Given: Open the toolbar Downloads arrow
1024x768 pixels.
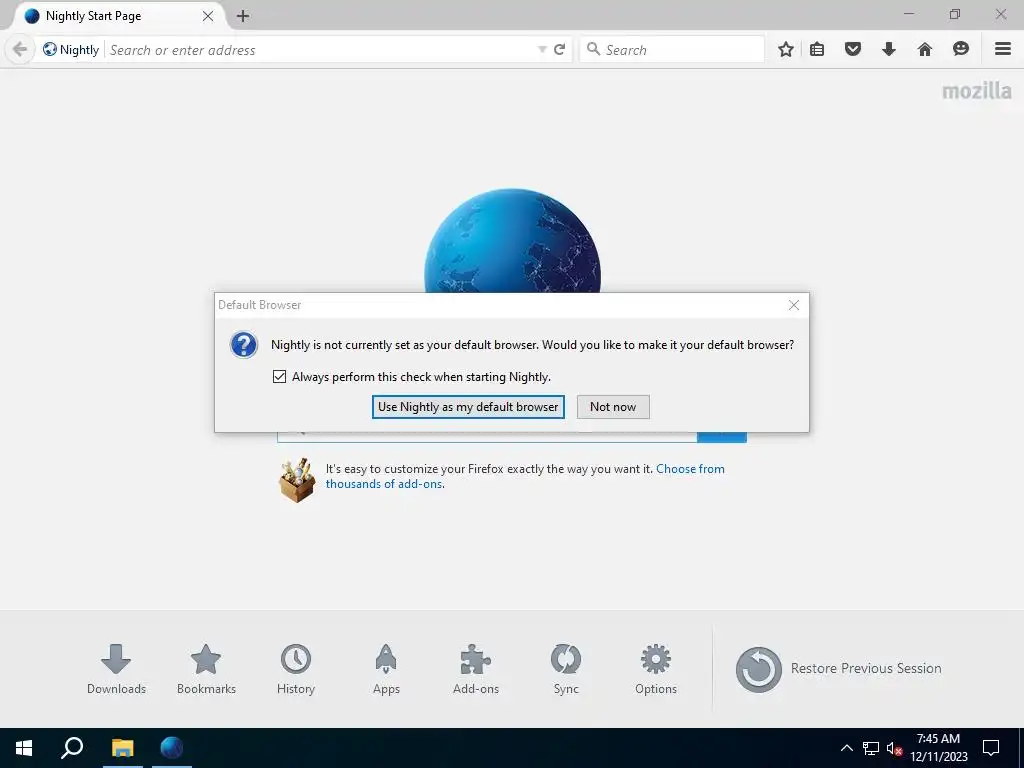Looking at the screenshot, I should click(889, 49).
